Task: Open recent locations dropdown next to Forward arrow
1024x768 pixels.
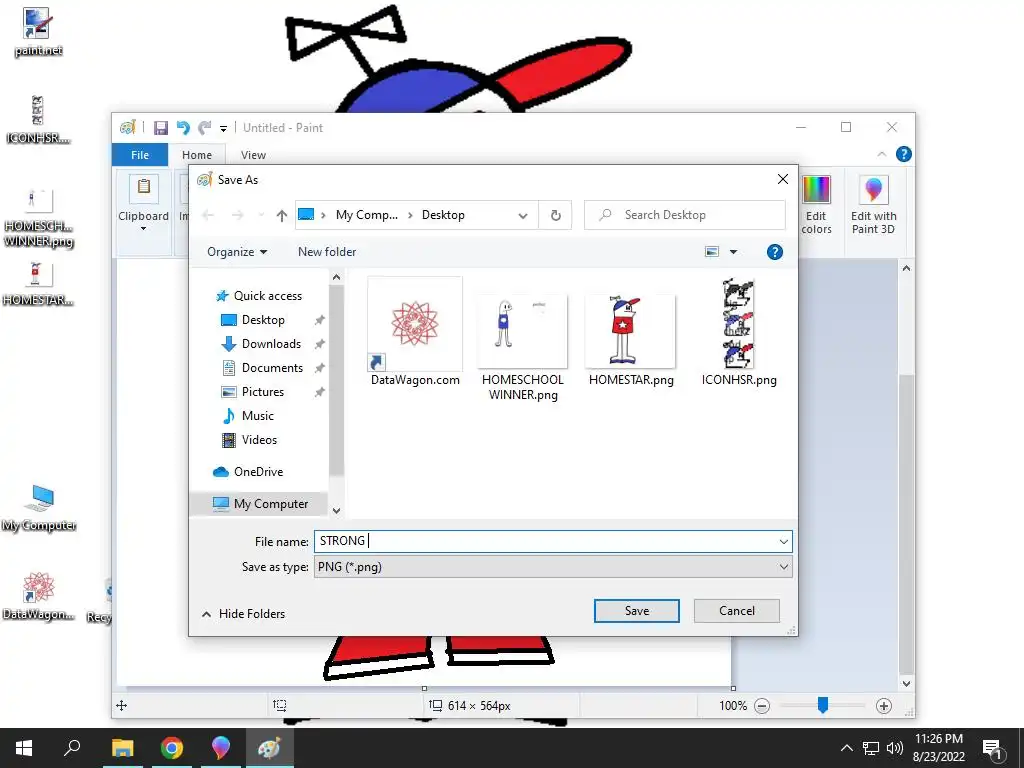Action: click(x=261, y=215)
